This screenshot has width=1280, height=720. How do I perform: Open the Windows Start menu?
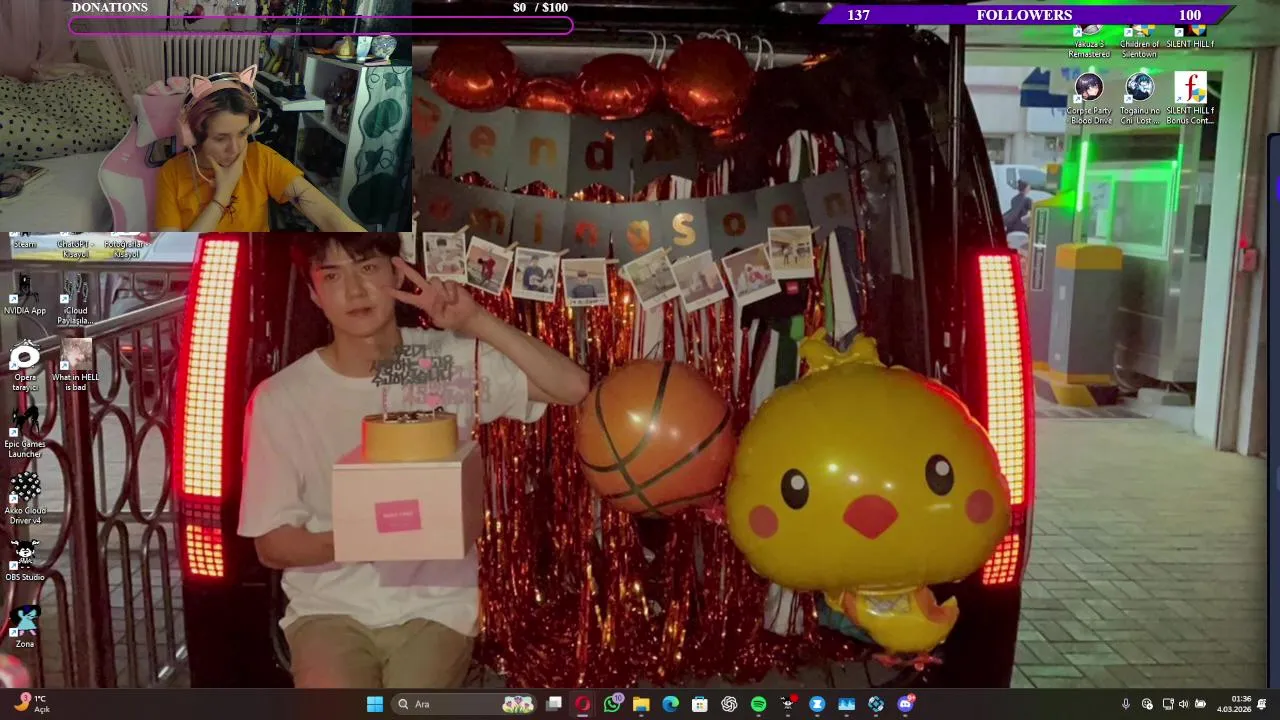click(374, 704)
